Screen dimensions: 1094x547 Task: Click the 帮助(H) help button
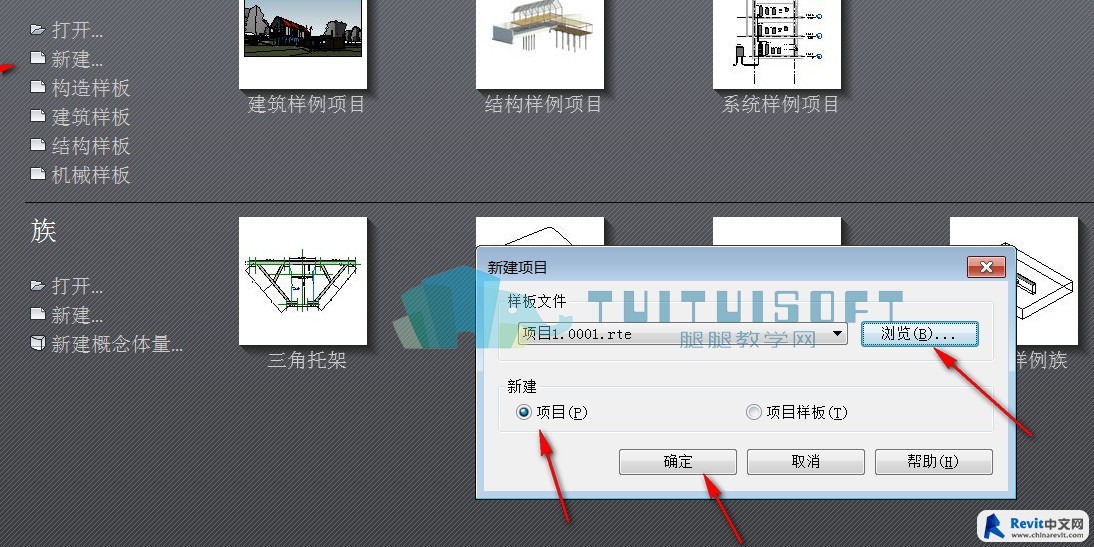coord(934,462)
